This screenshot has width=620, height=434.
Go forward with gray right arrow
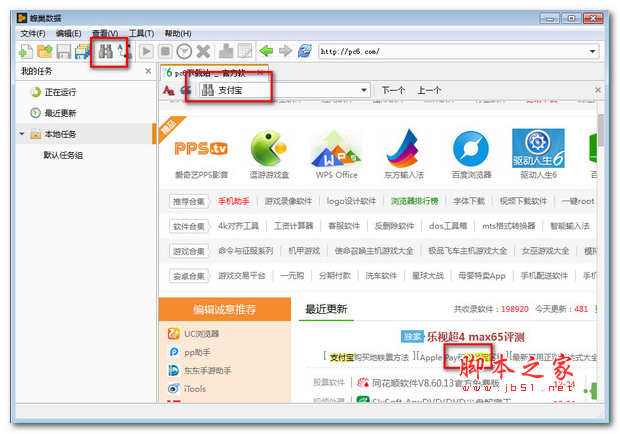coord(285,51)
